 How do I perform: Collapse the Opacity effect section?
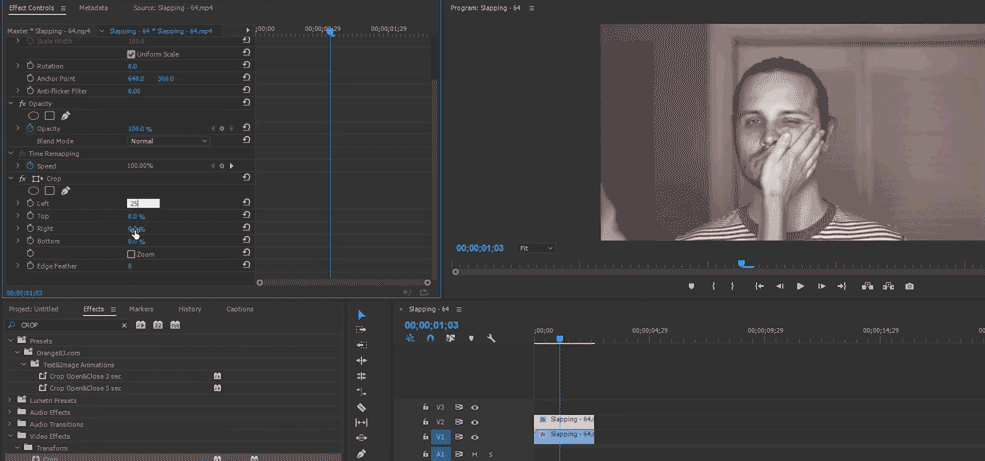pos(11,103)
